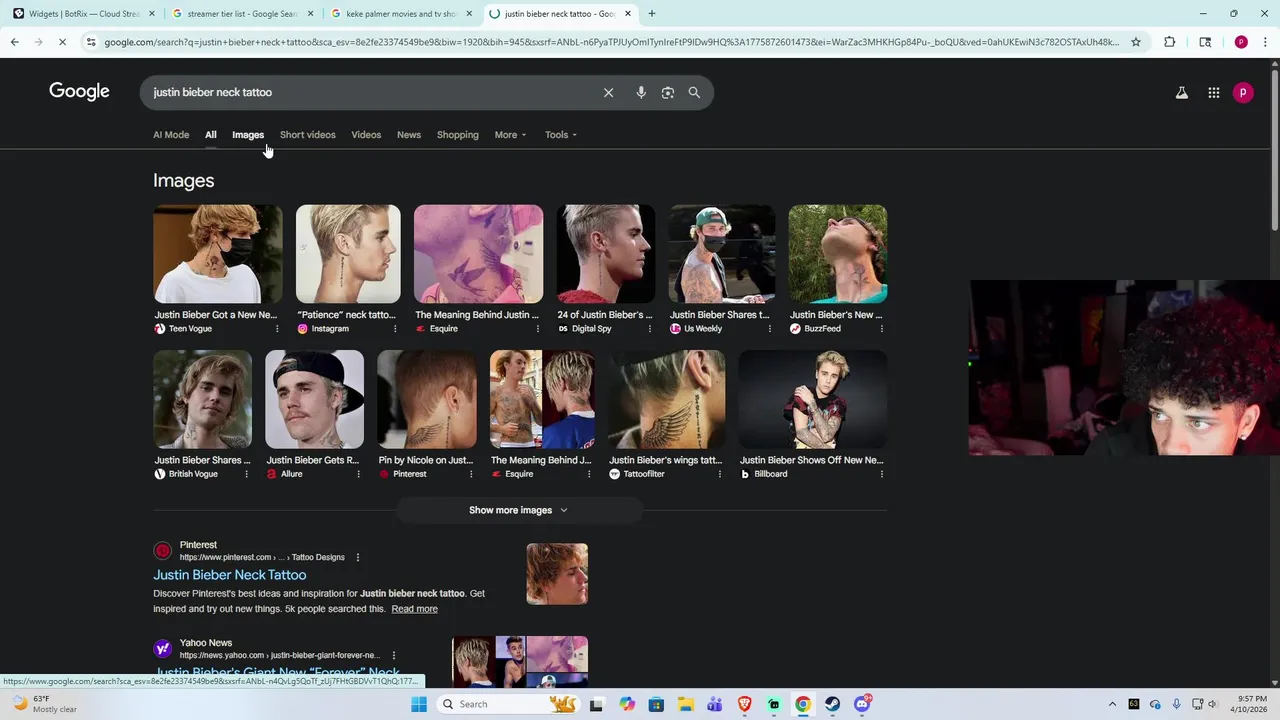Image resolution: width=1280 pixels, height=720 pixels.
Task: Expand Show more images
Action: click(x=518, y=510)
